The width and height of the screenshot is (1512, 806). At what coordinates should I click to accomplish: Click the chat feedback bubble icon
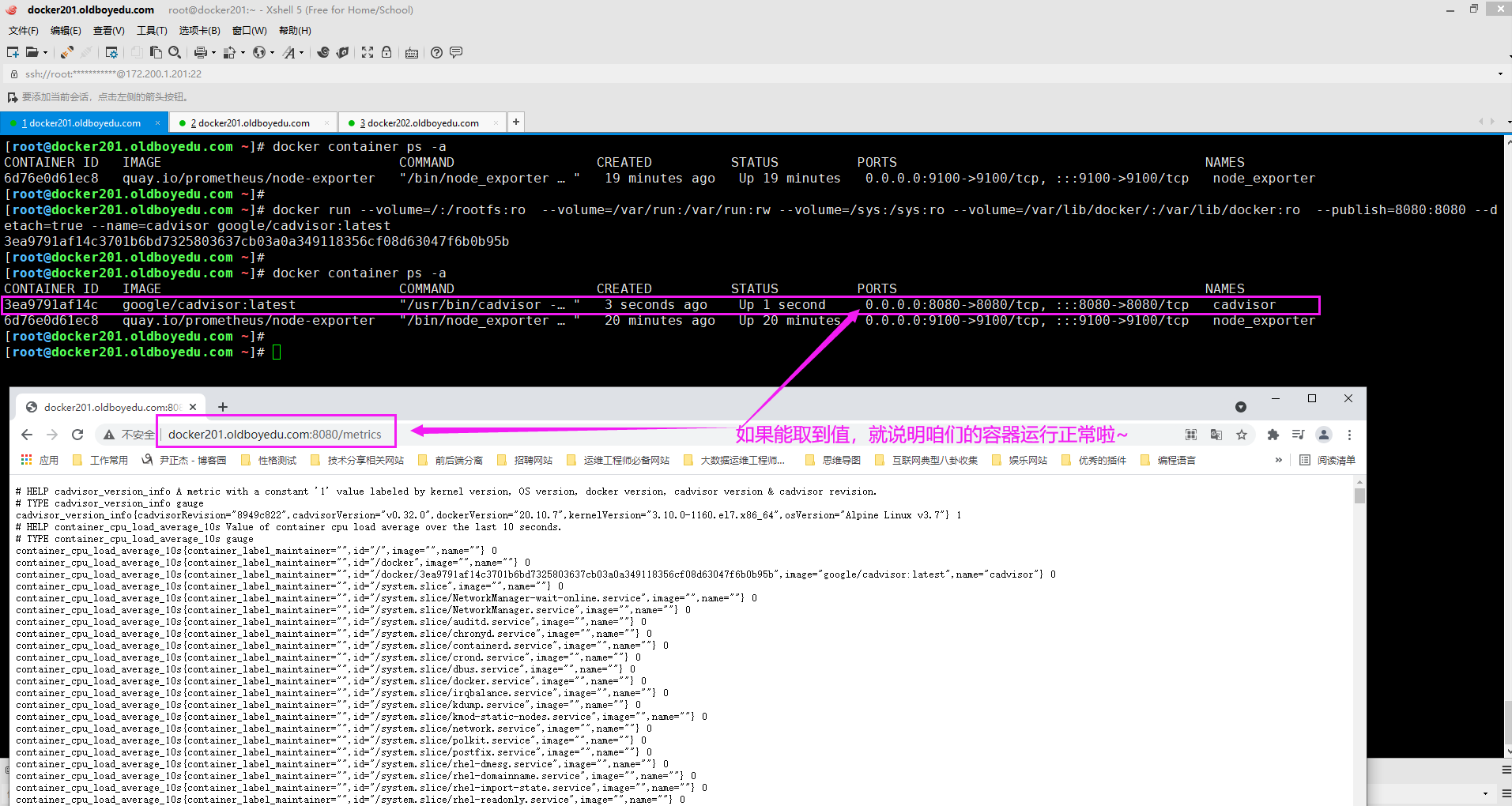tap(456, 52)
